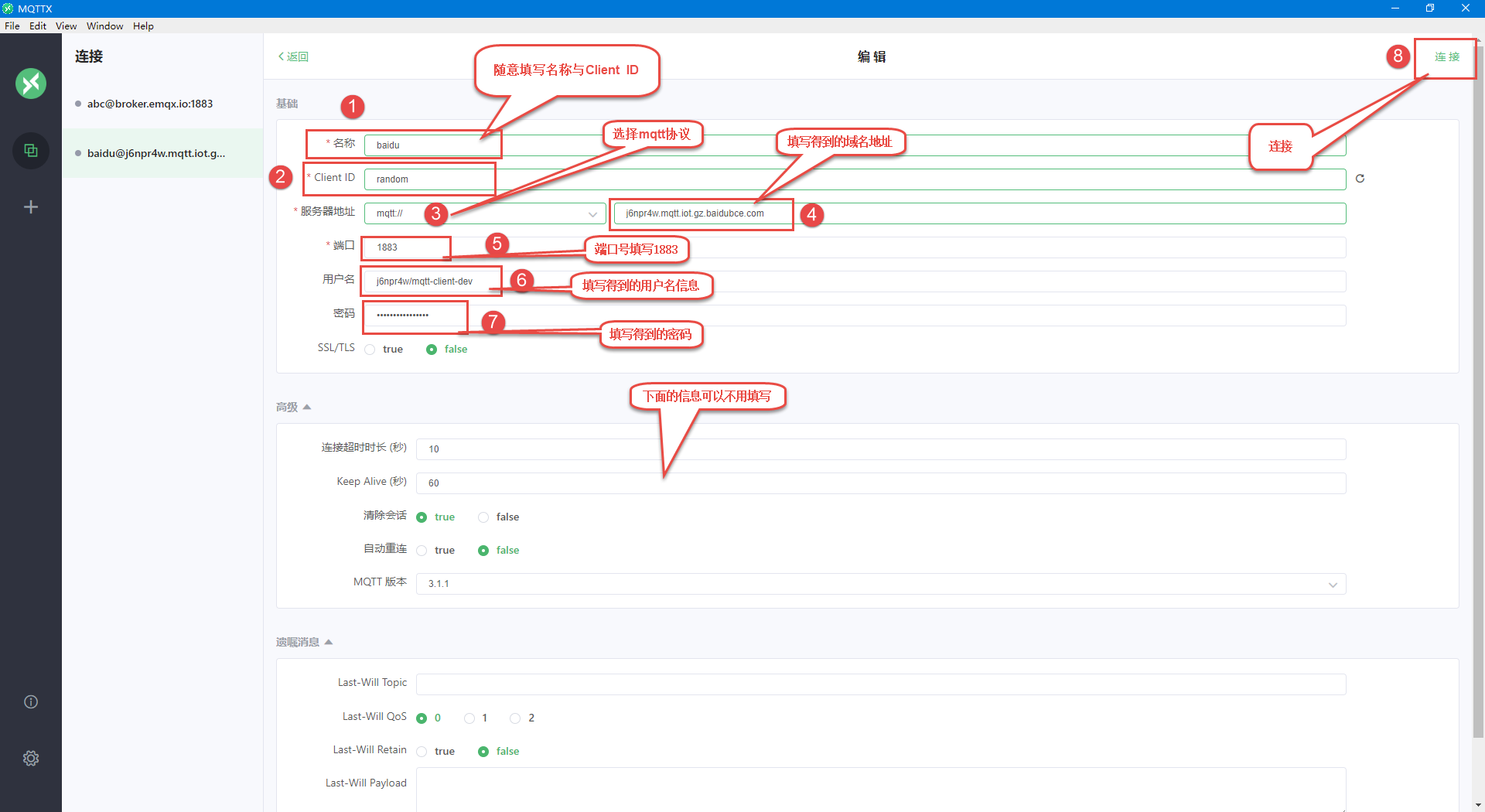Add a new connection with the plus icon
This screenshot has width=1485, height=812.
[30, 206]
